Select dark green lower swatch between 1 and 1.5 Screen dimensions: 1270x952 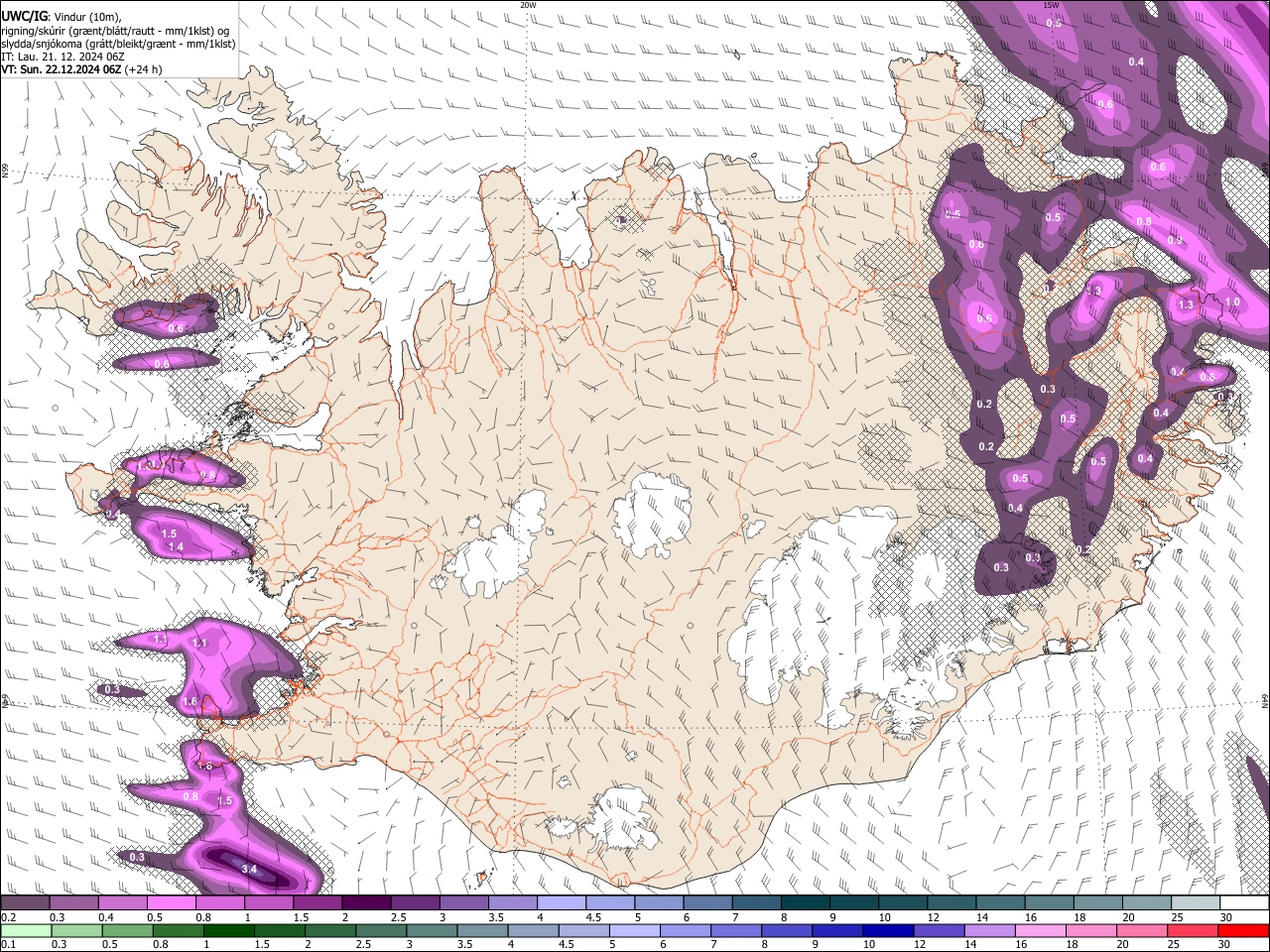(229, 930)
